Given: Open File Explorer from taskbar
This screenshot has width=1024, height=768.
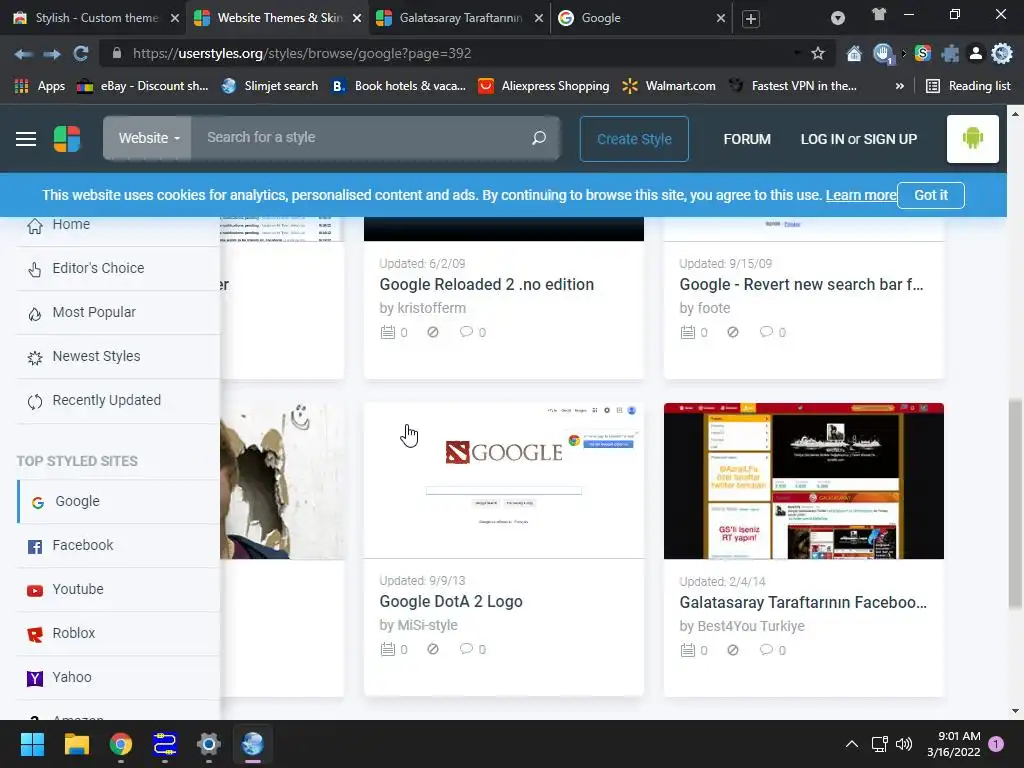Looking at the screenshot, I should [76, 744].
